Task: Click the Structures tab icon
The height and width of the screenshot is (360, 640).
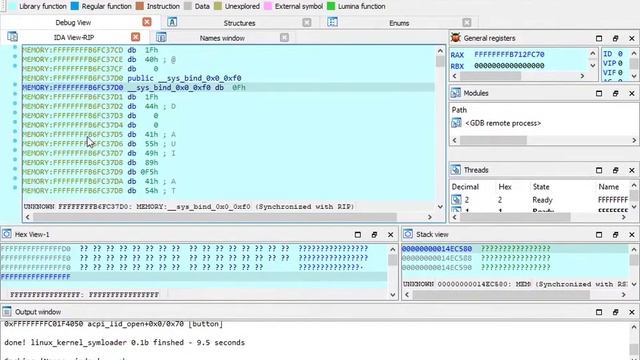Action: click(172, 22)
